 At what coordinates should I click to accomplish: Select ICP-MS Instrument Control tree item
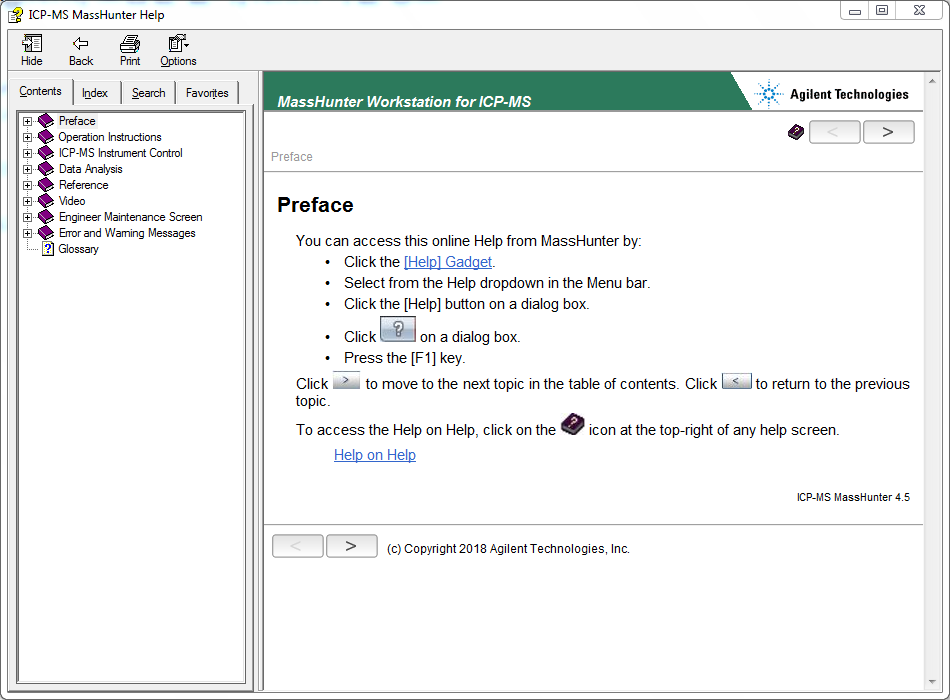point(121,153)
